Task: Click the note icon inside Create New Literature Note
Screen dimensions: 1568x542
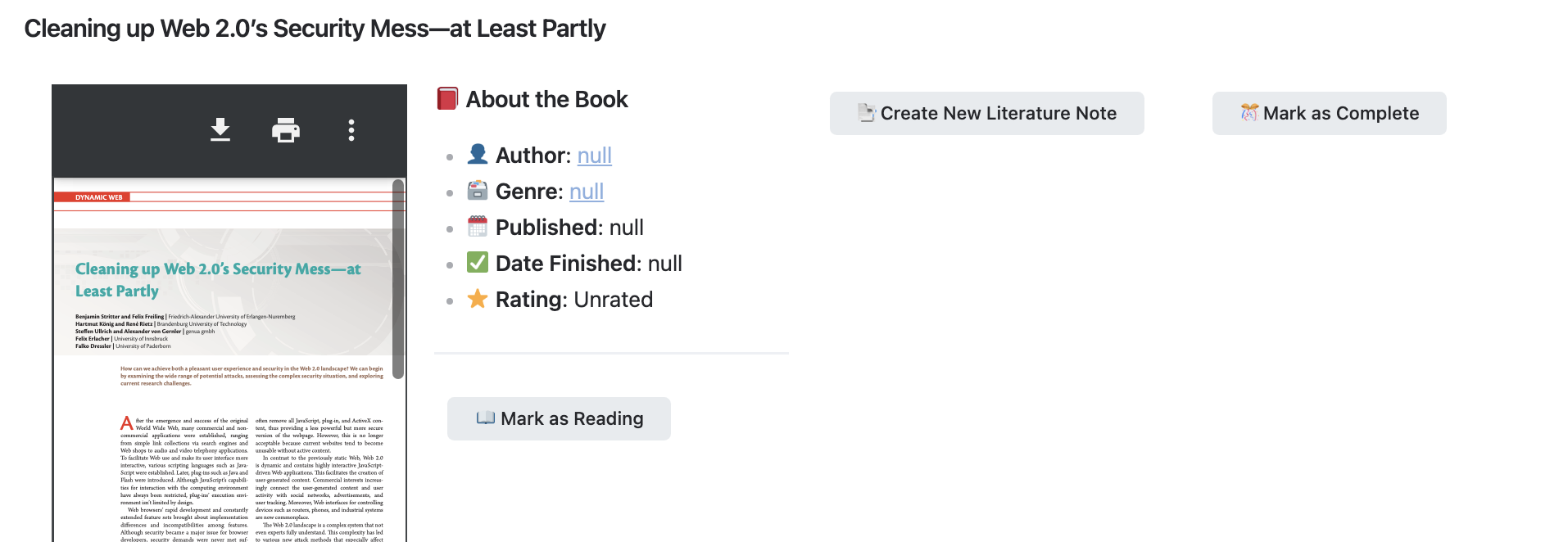Action: 865,113
